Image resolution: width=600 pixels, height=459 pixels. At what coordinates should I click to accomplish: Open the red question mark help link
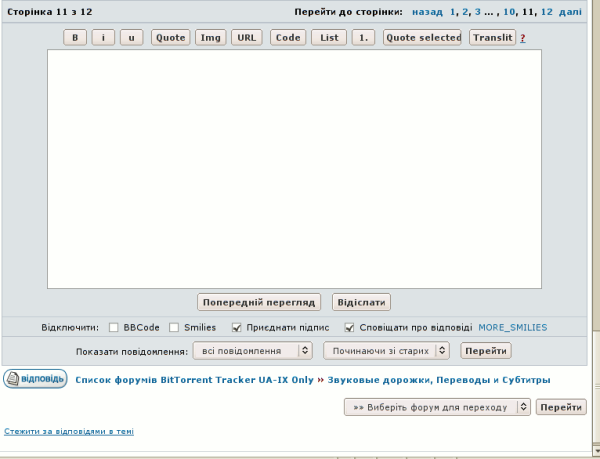[523, 38]
